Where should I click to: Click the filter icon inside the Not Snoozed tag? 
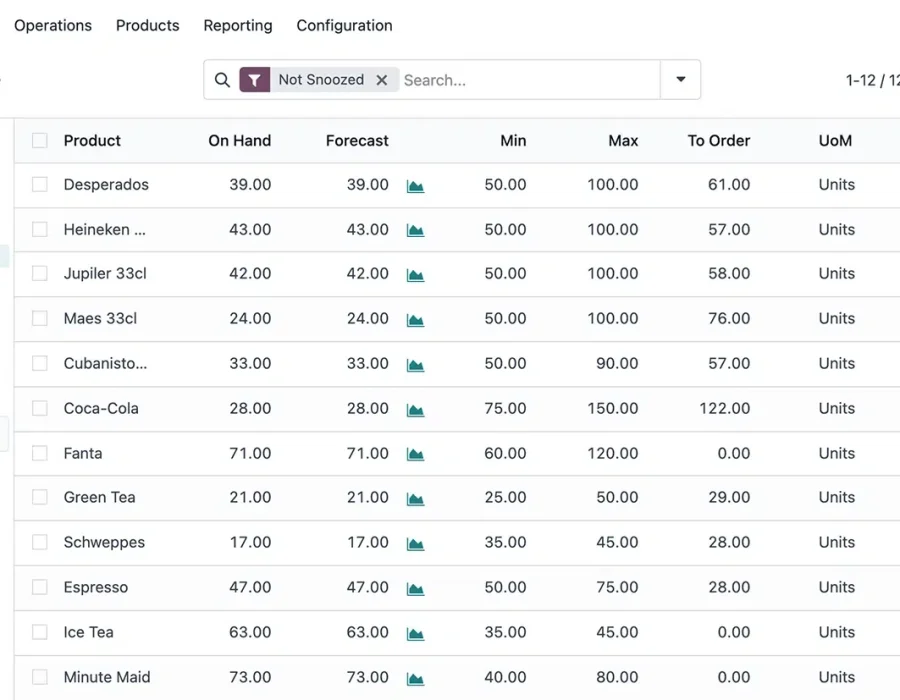click(255, 79)
